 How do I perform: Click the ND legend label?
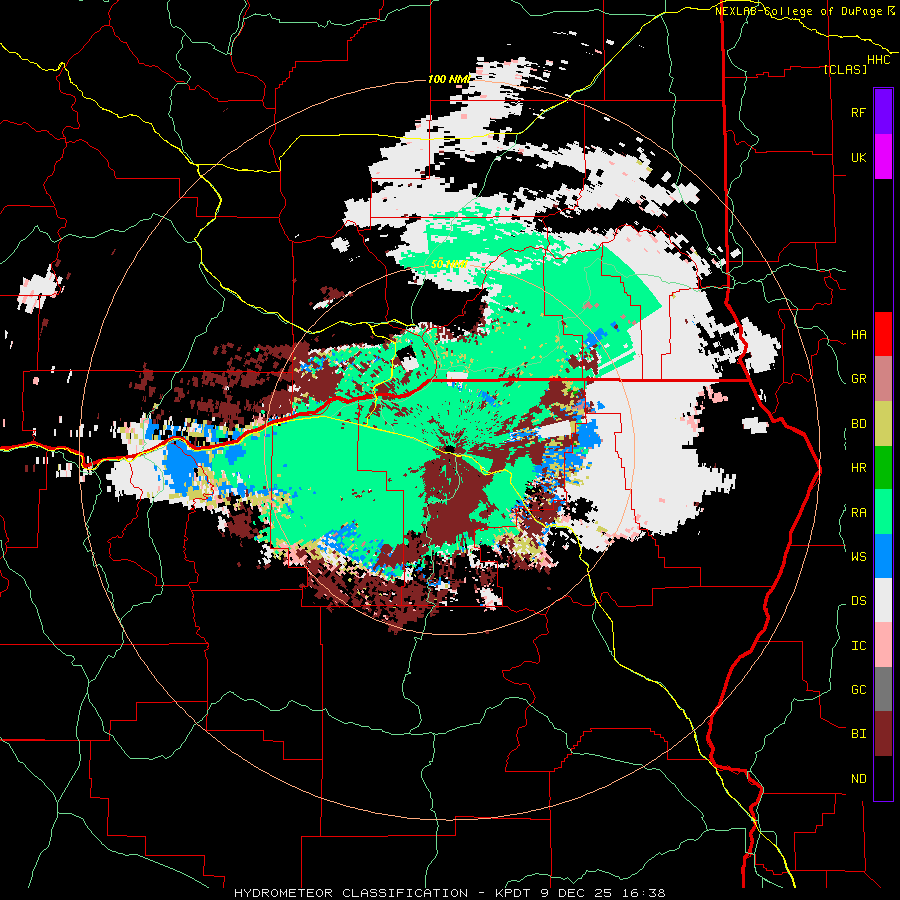(858, 779)
